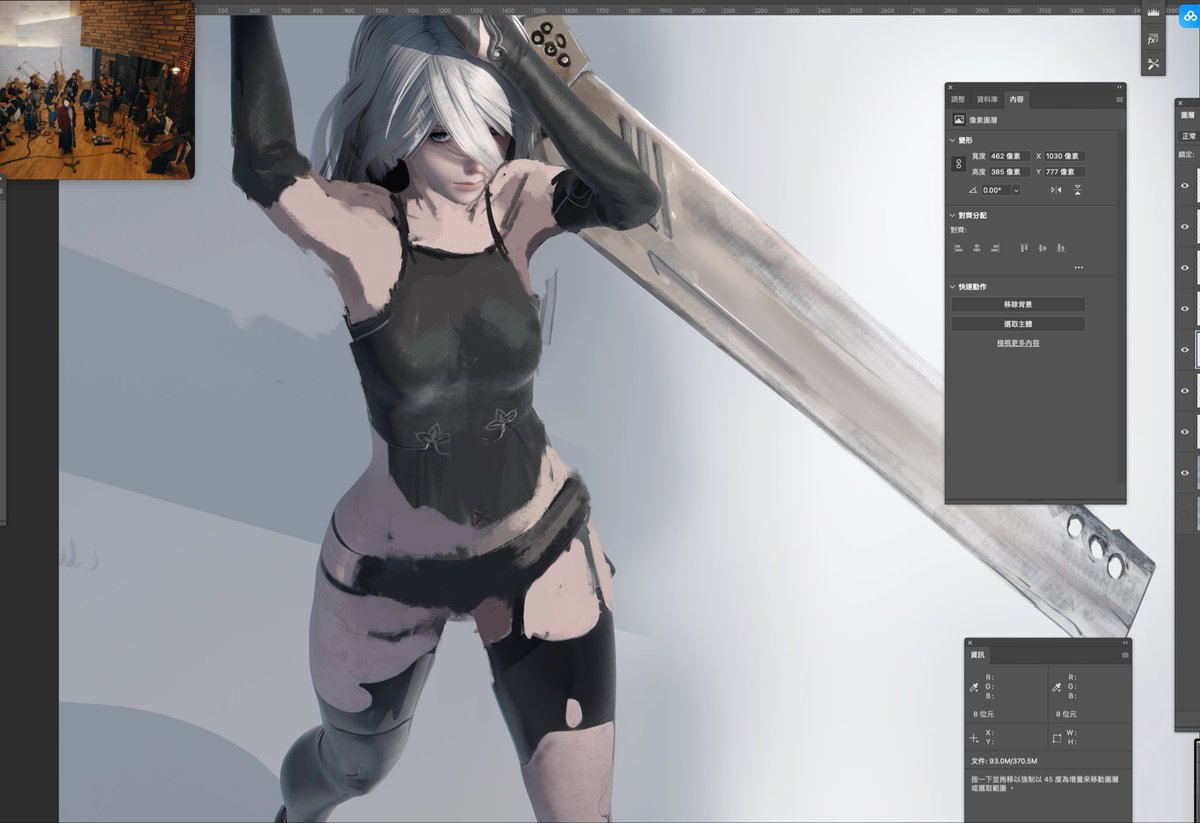Open more align options (three dots)
The image size is (1200, 823).
[1078, 268]
